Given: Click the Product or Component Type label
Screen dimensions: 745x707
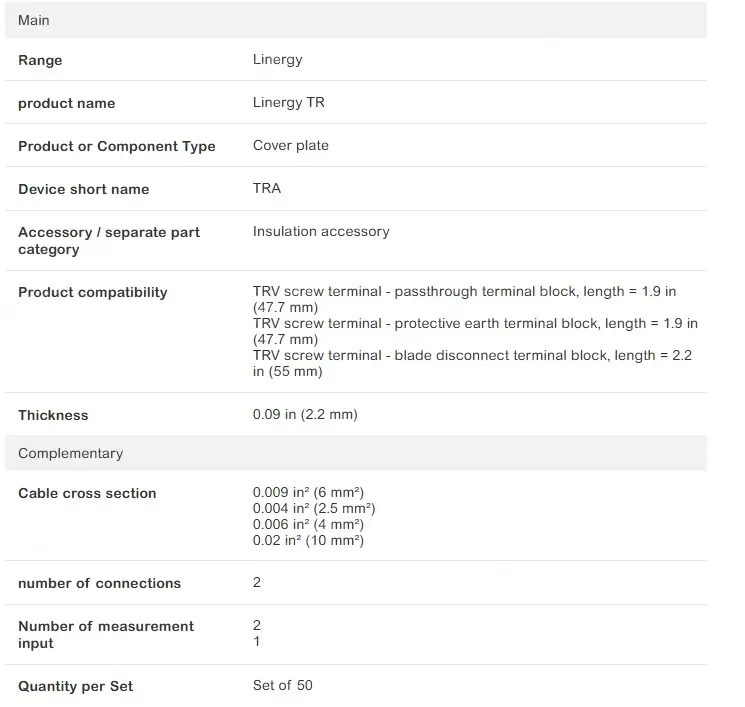Looking at the screenshot, I should click(116, 146).
